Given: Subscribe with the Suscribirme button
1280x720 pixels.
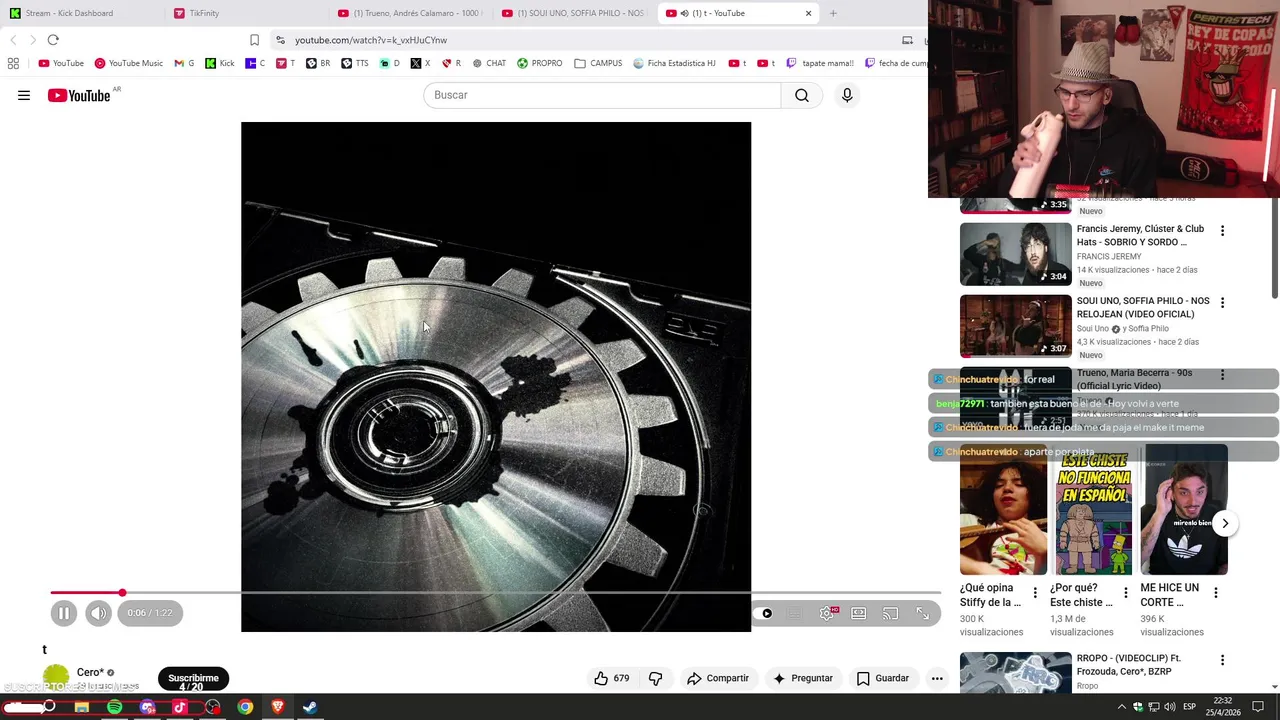Looking at the screenshot, I should tap(193, 678).
